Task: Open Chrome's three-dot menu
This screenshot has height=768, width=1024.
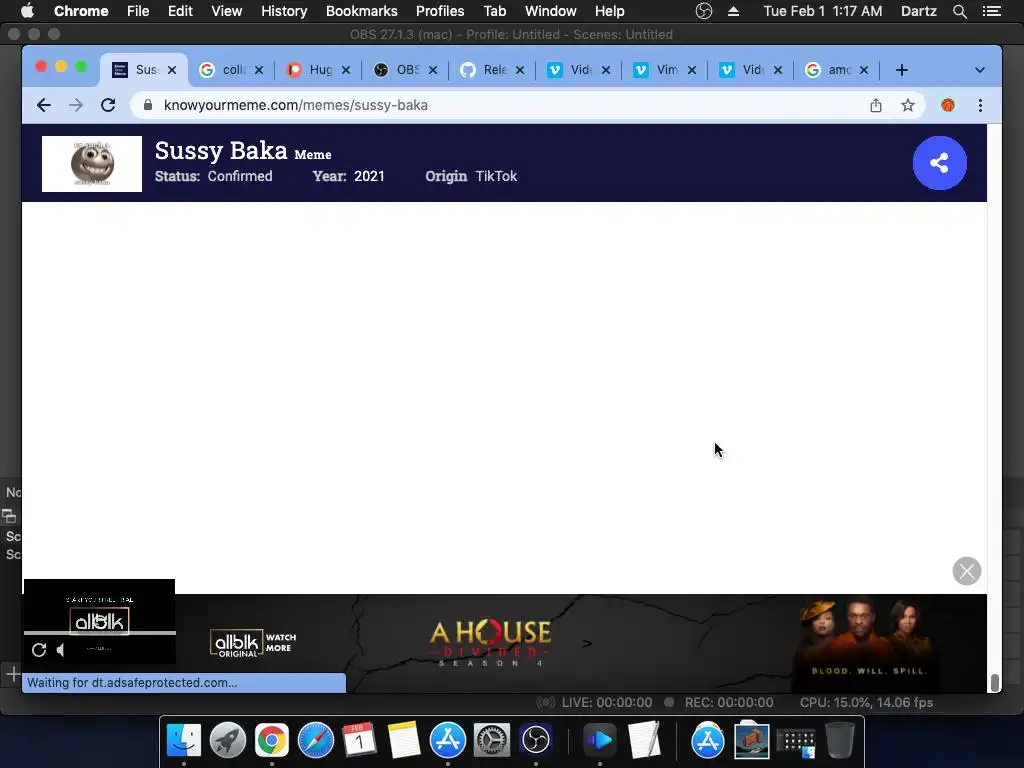Action: (x=980, y=105)
